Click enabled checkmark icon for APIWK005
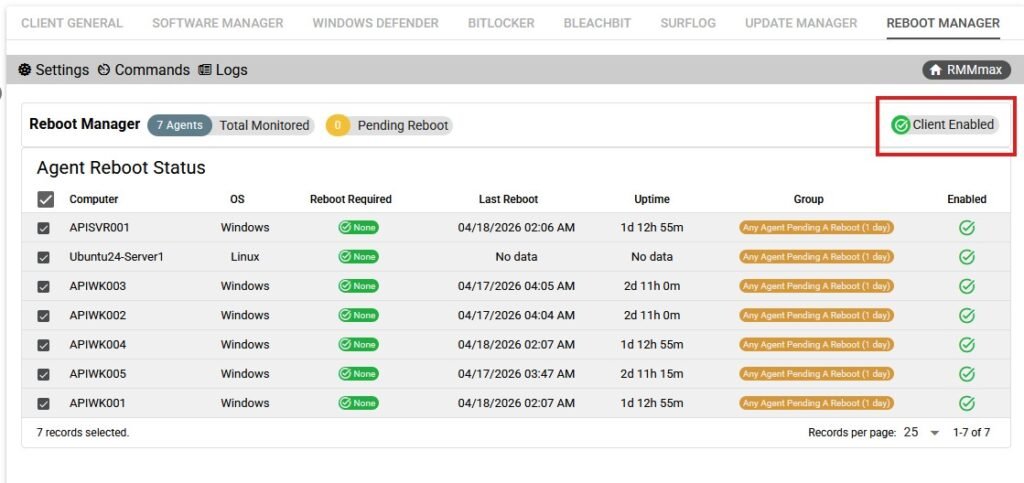The width and height of the screenshot is (1024, 483). pyautogui.click(x=967, y=374)
